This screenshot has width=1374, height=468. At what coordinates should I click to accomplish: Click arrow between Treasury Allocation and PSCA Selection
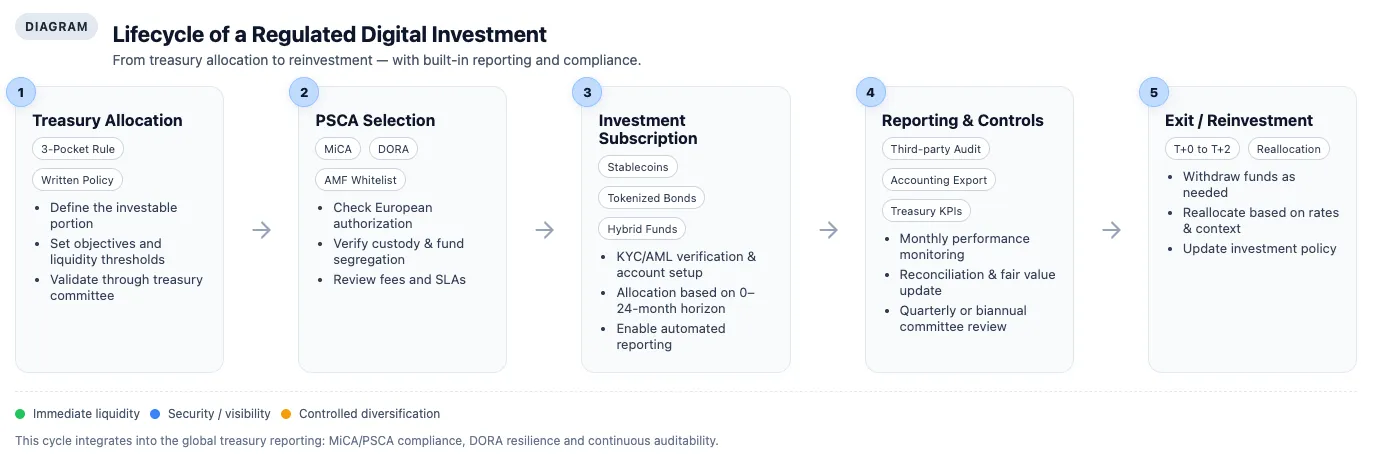261,230
